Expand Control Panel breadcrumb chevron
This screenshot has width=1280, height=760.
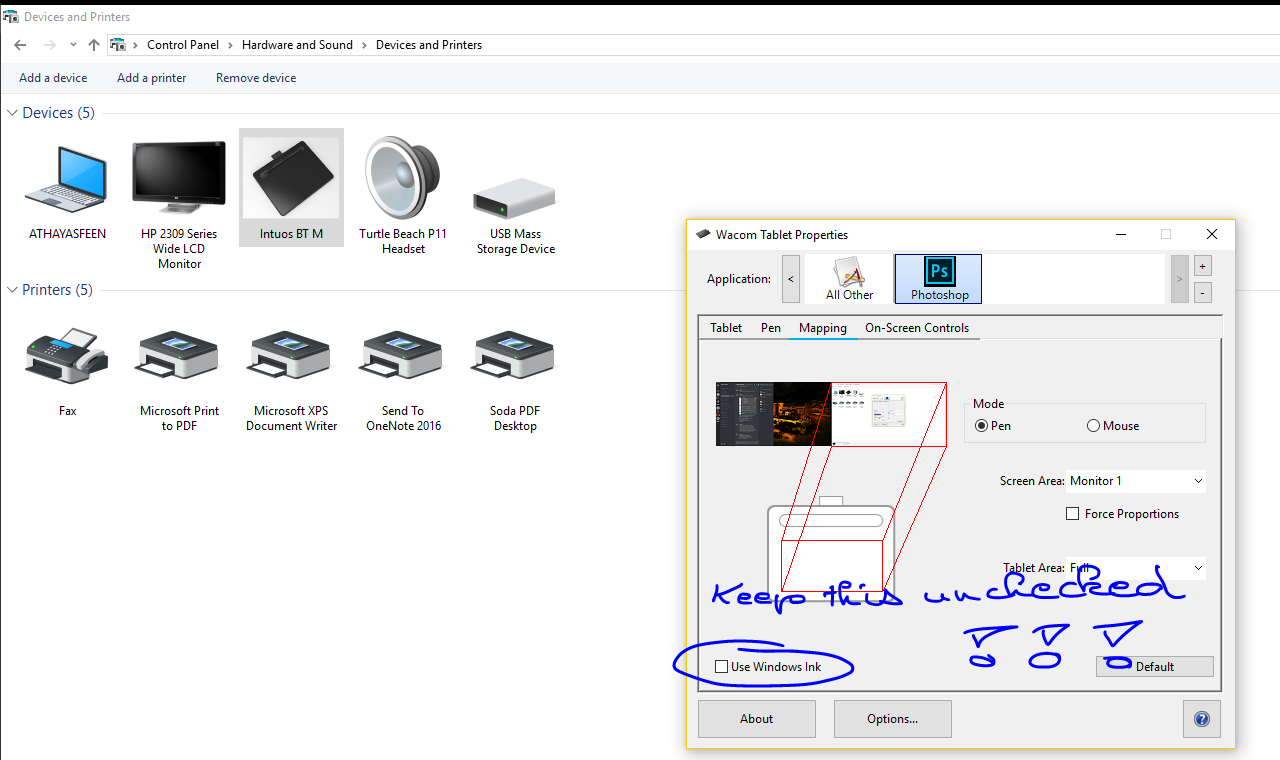point(230,45)
